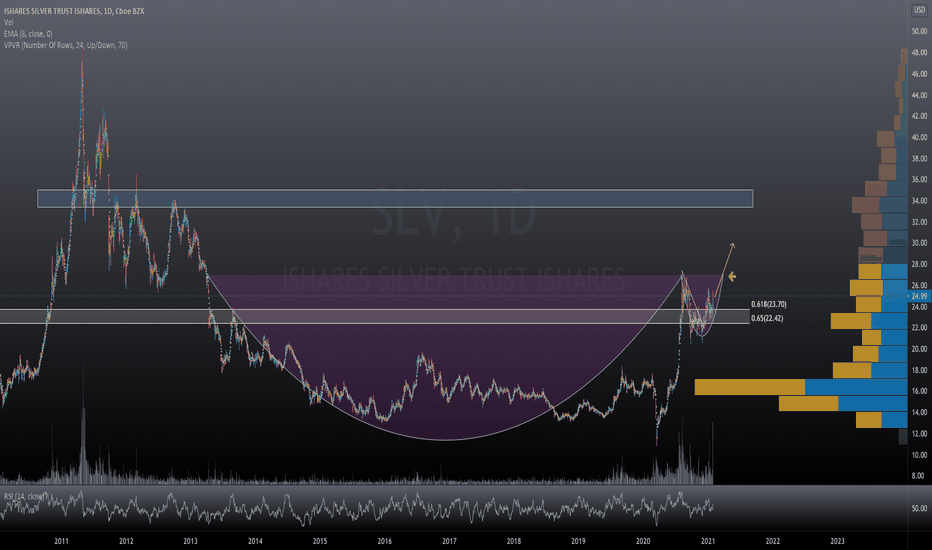Select the 2021 time axis label
The image size is (932, 550).
point(708,541)
